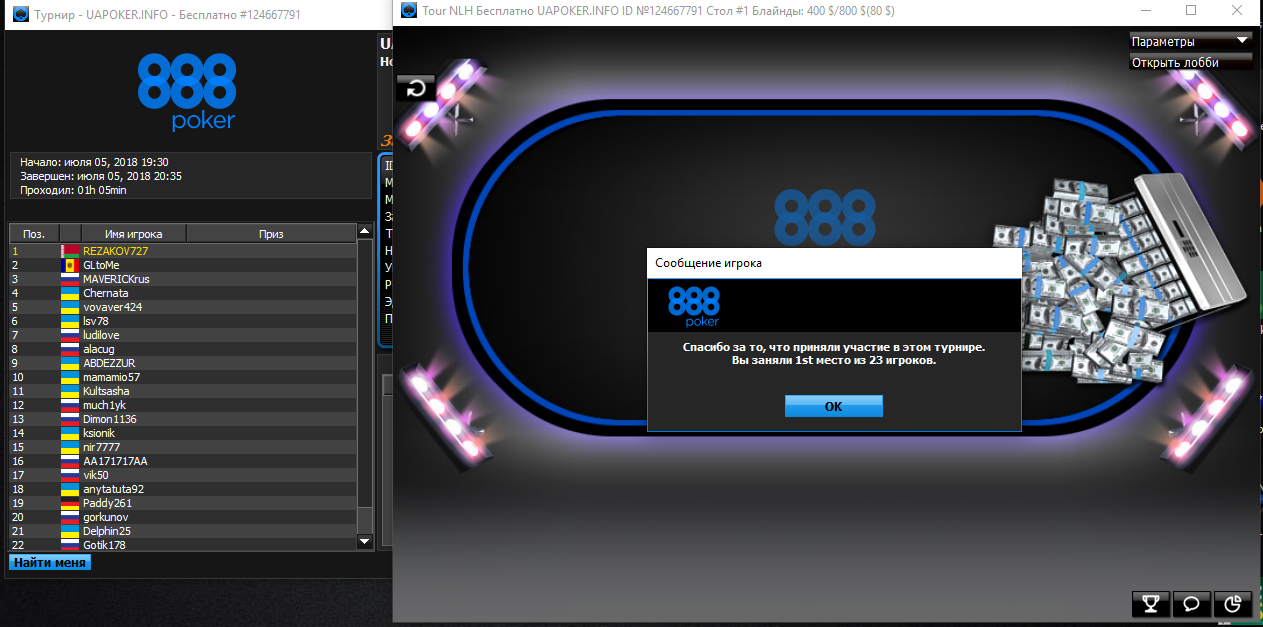Select player row Gotik178
The width and height of the screenshot is (1263, 627).
(183, 545)
